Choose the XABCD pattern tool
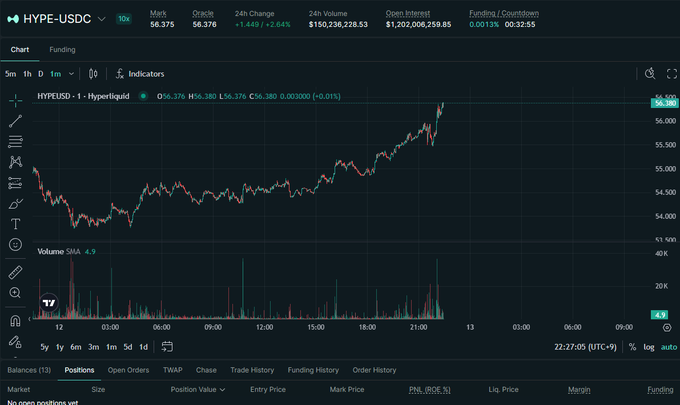 pyautogui.click(x=15, y=162)
